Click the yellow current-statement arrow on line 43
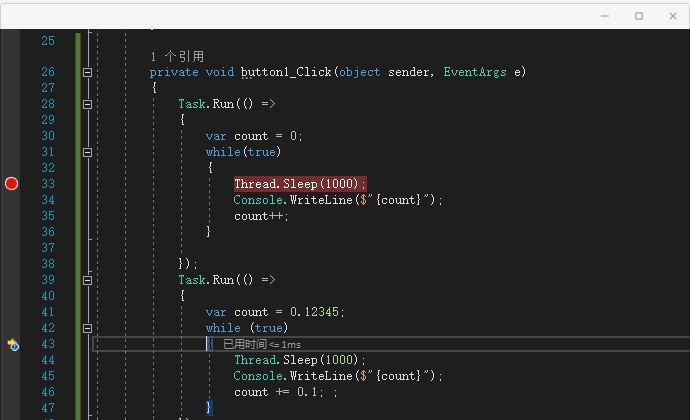Image resolution: width=690 pixels, height=420 pixels. pos(12,344)
